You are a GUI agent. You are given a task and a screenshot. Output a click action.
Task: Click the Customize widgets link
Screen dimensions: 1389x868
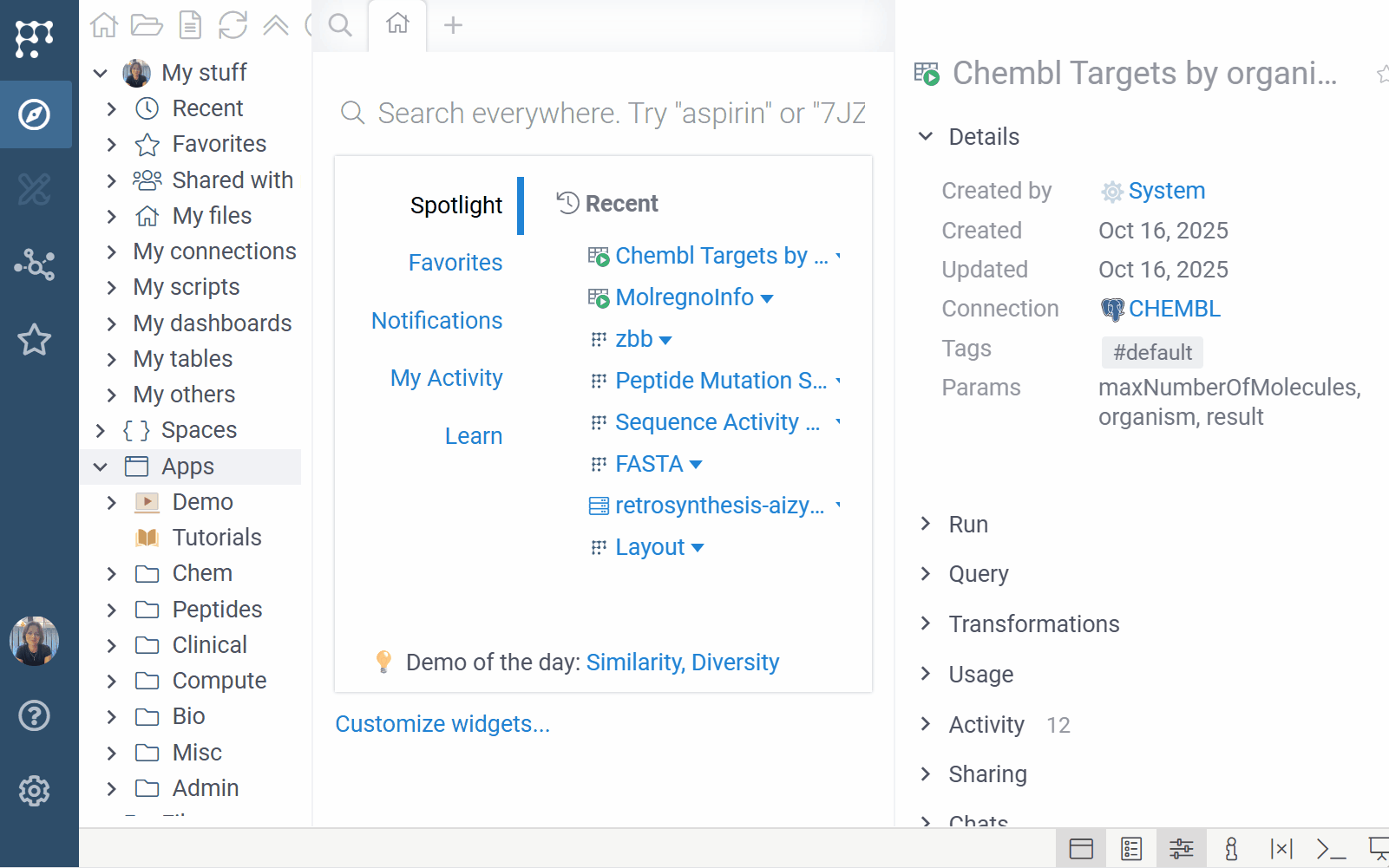coord(442,724)
